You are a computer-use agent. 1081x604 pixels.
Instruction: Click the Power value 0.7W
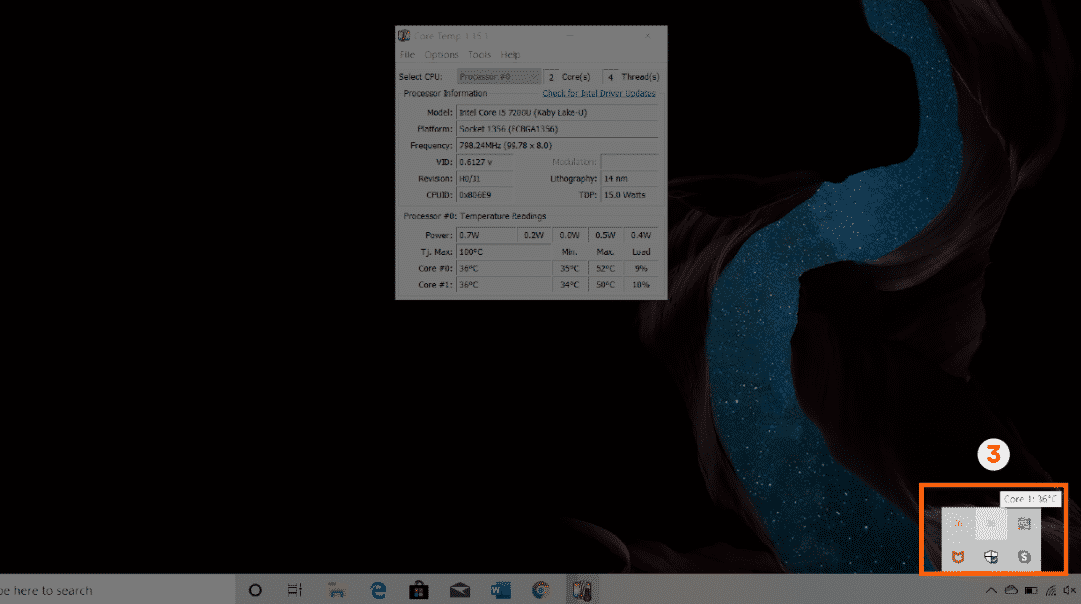[485, 235]
